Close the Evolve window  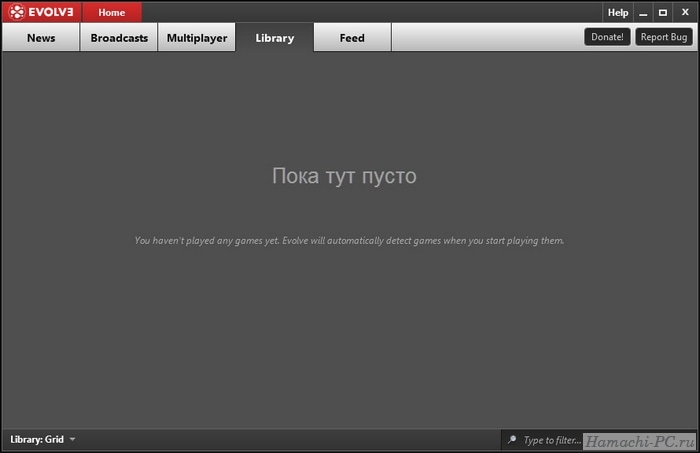pos(685,12)
